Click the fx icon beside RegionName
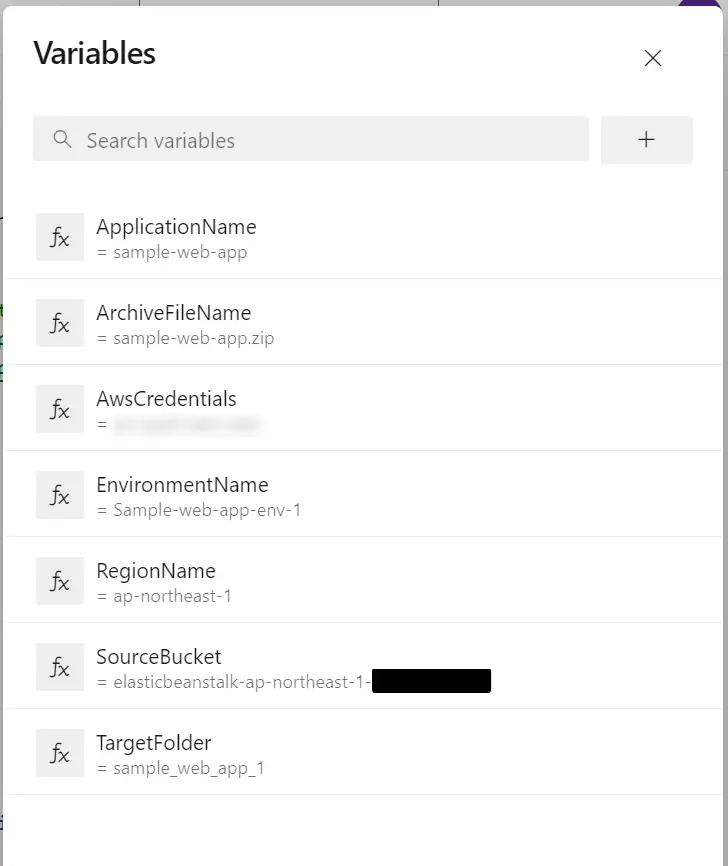This screenshot has width=728, height=866. 60,581
